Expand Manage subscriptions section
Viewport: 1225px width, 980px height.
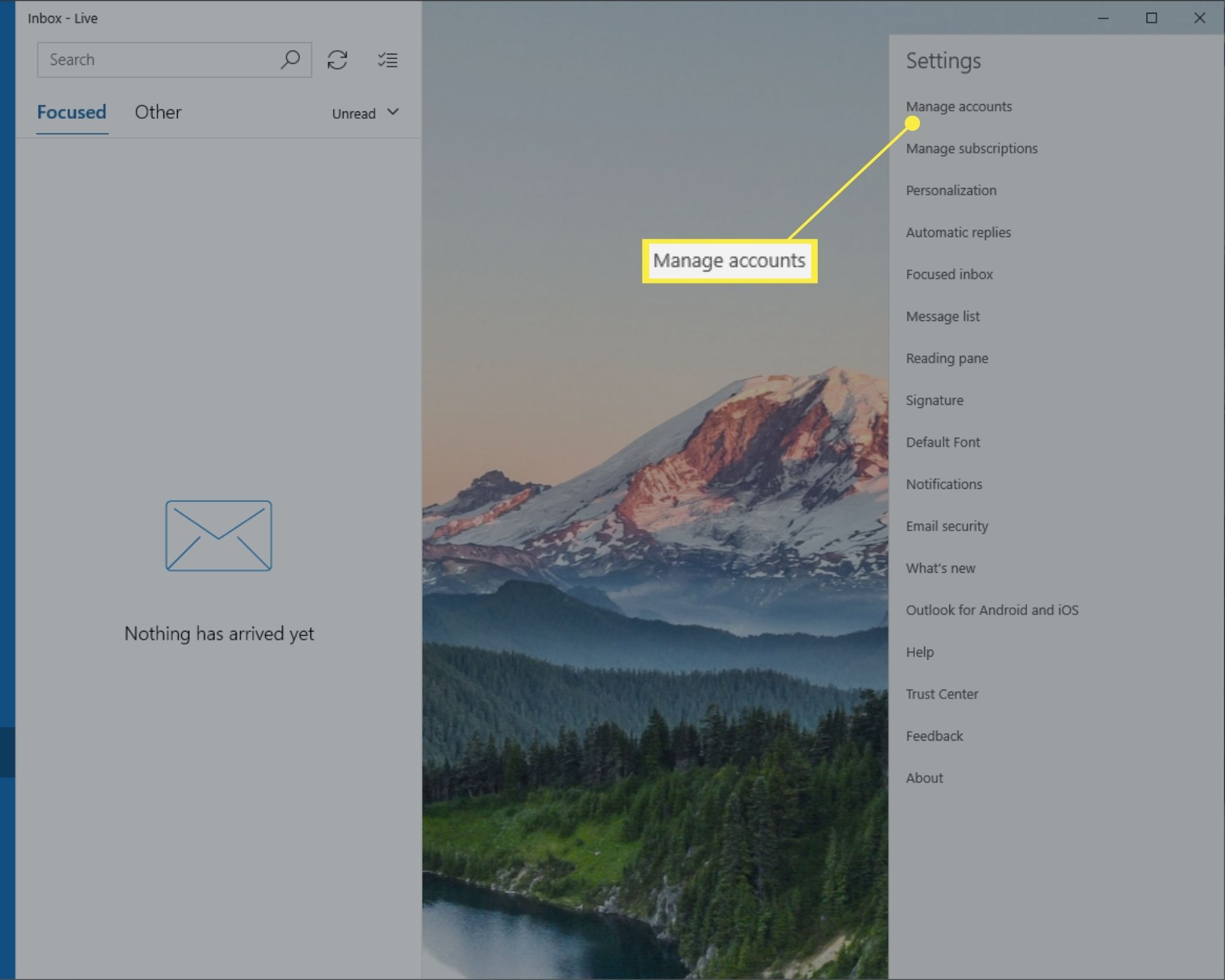click(x=971, y=148)
